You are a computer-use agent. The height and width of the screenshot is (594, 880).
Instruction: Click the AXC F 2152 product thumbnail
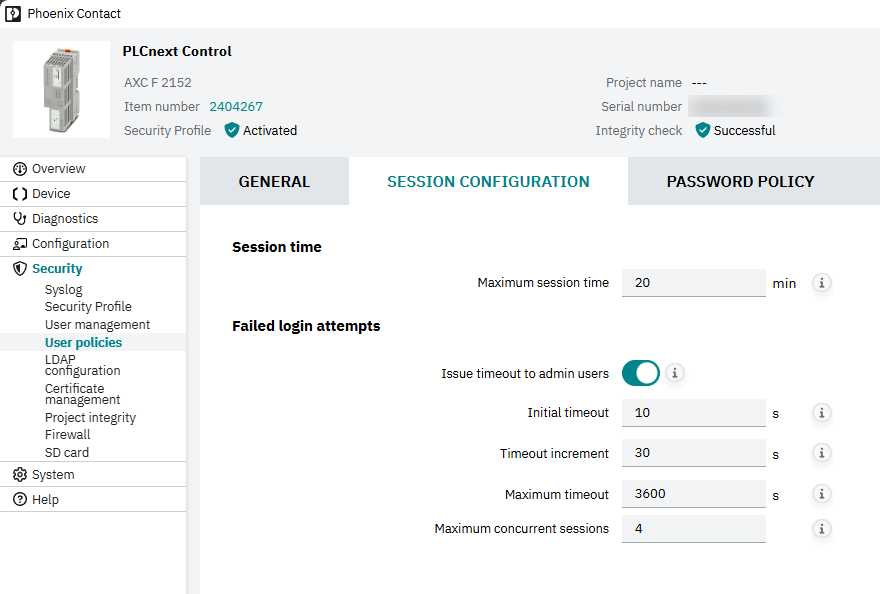coord(61,90)
